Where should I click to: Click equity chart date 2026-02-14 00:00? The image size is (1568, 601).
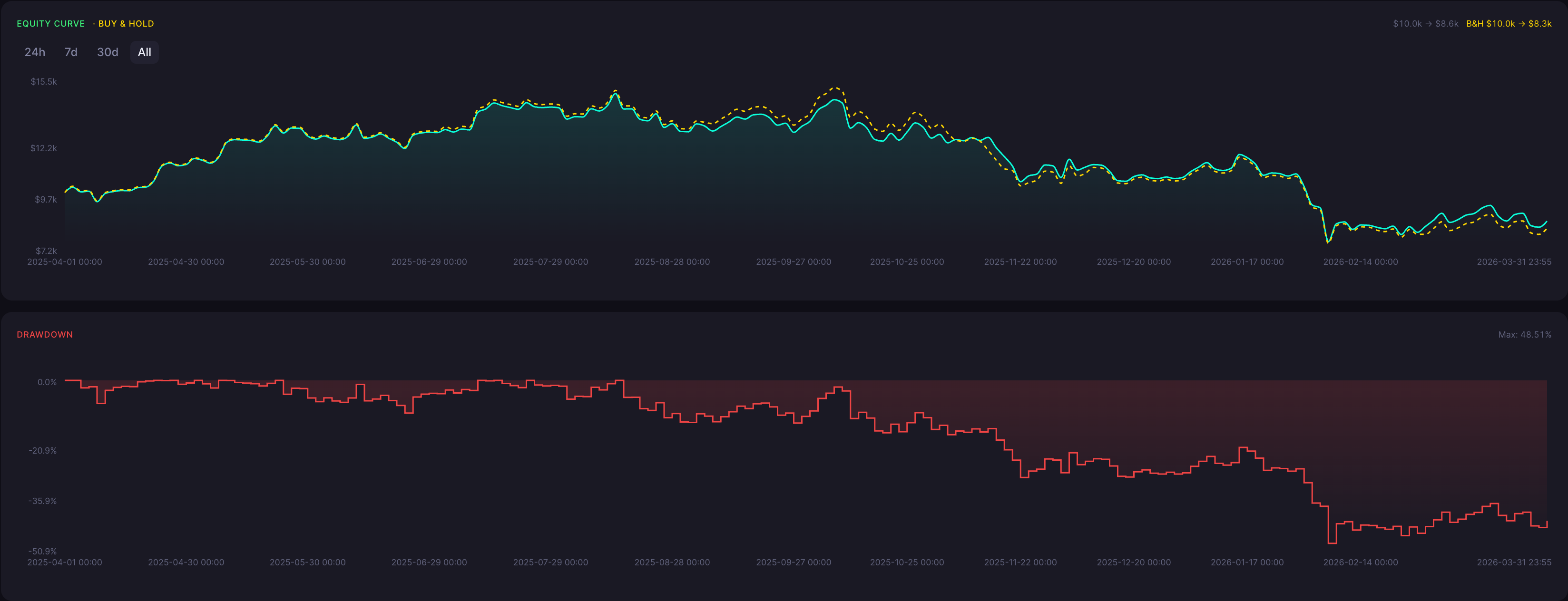[x=1361, y=262]
